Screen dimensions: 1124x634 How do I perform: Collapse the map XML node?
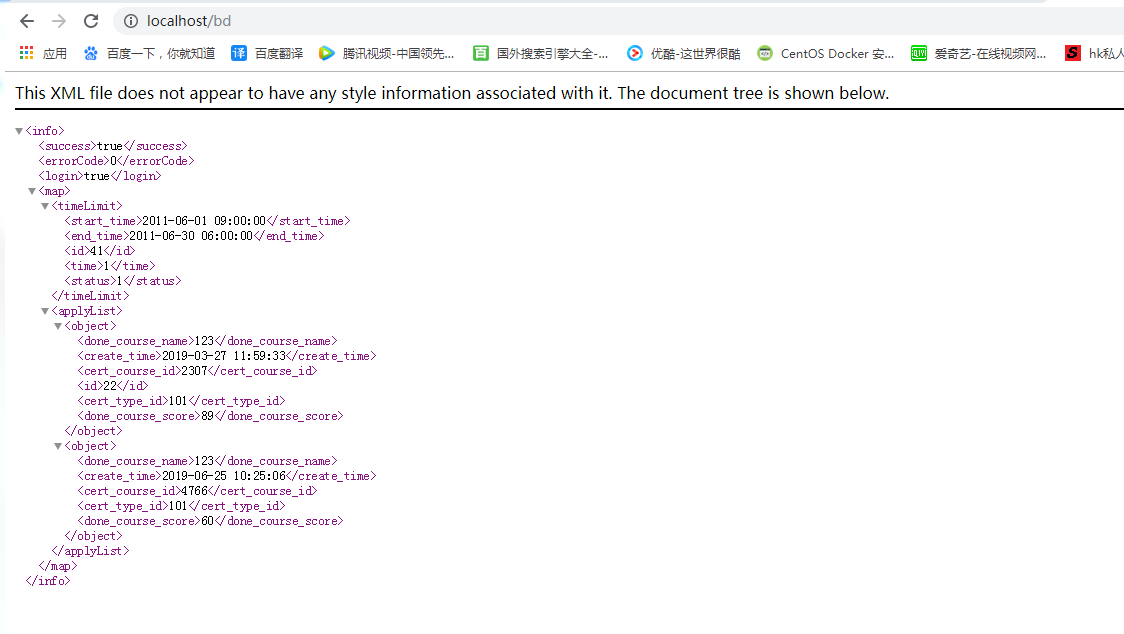(31, 190)
